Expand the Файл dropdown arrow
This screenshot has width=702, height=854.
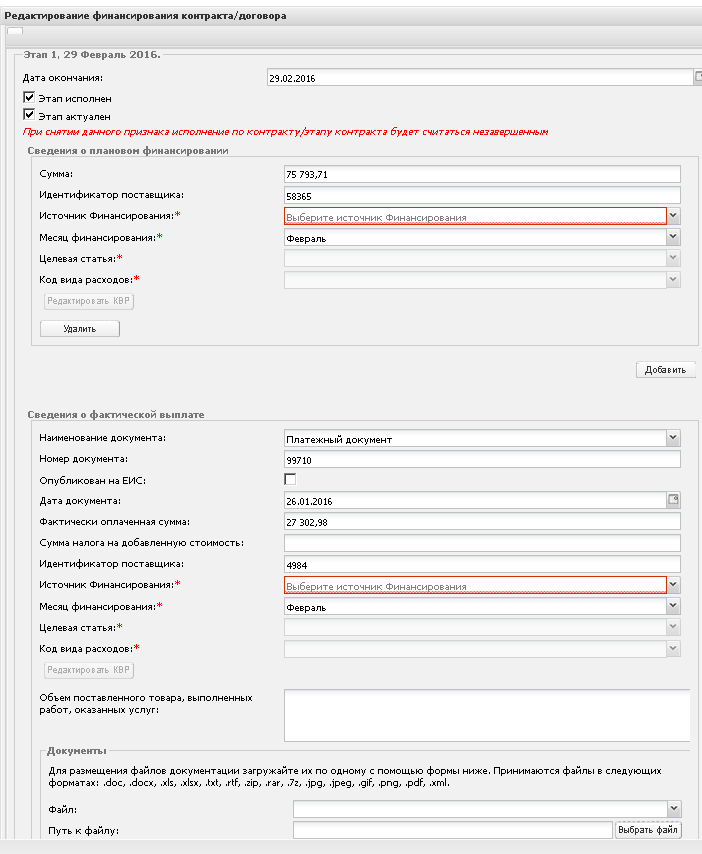pyautogui.click(x=674, y=809)
